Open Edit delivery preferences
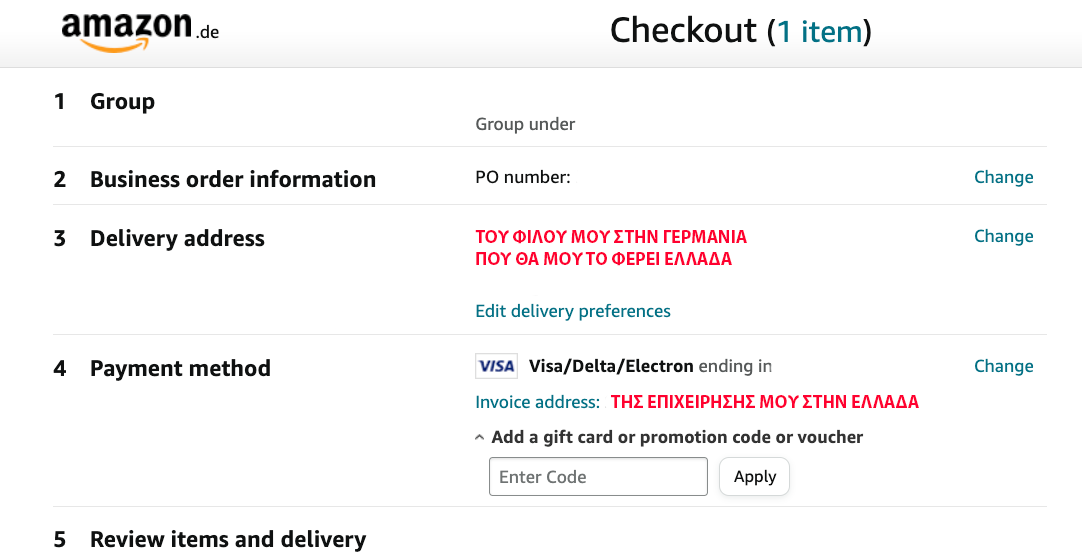 573,311
